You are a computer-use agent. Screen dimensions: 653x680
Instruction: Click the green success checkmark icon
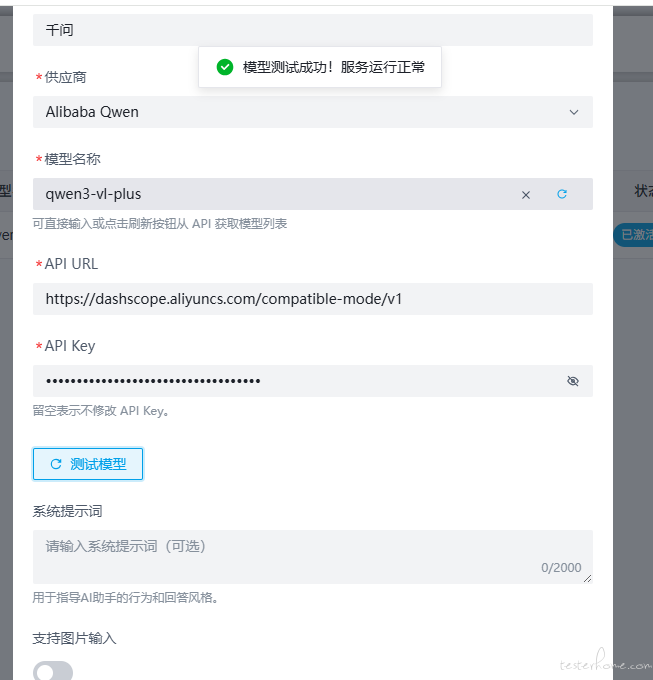(x=225, y=67)
